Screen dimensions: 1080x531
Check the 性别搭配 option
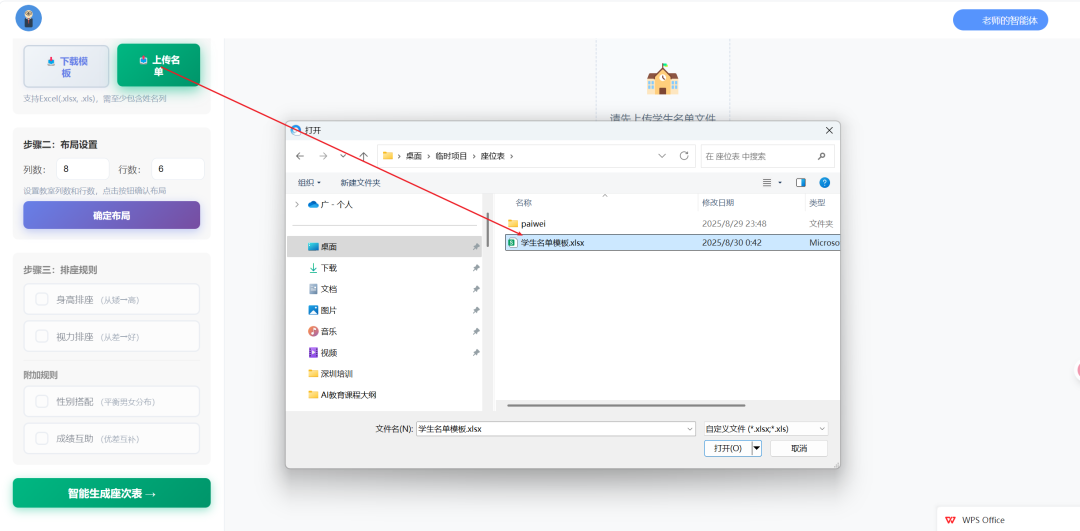42,401
